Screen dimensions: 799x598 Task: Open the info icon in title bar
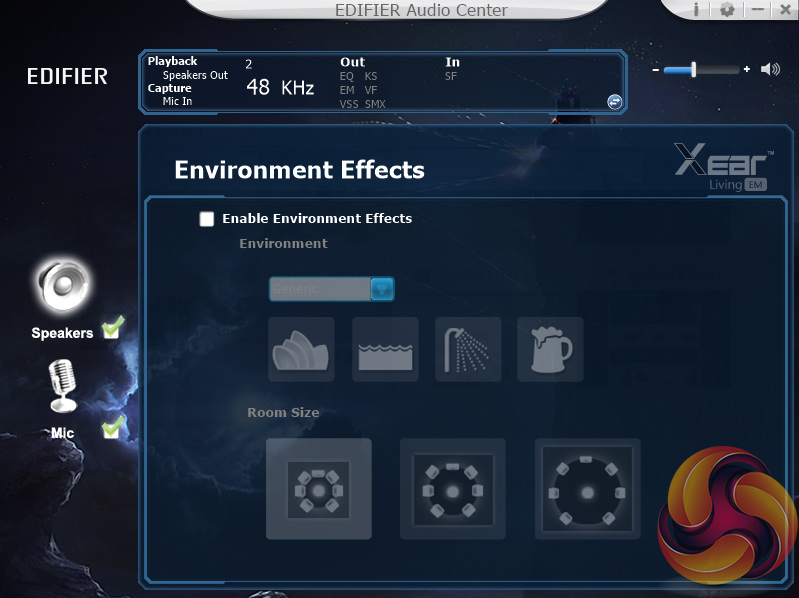tap(696, 9)
